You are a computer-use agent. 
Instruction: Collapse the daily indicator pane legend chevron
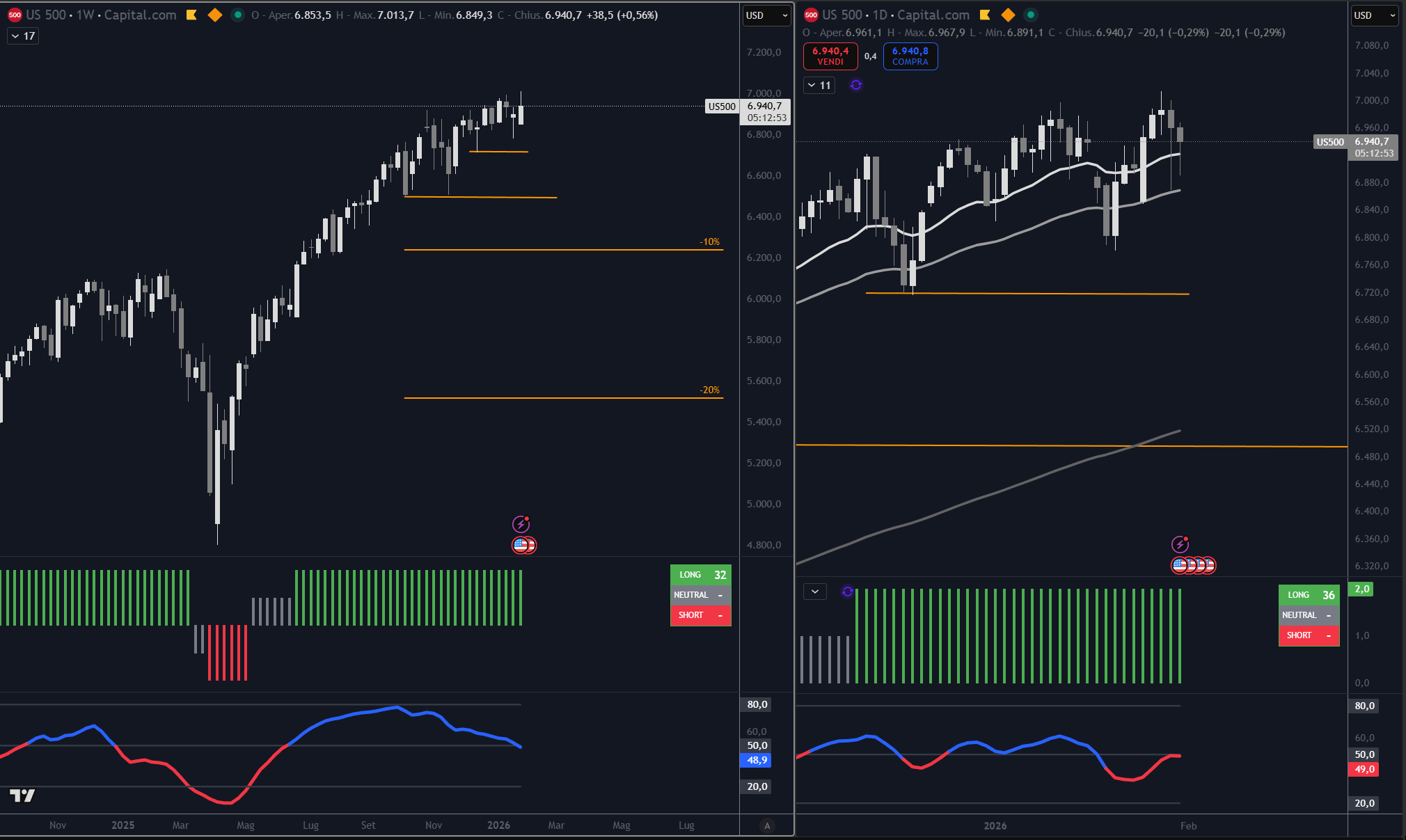pyautogui.click(x=814, y=592)
